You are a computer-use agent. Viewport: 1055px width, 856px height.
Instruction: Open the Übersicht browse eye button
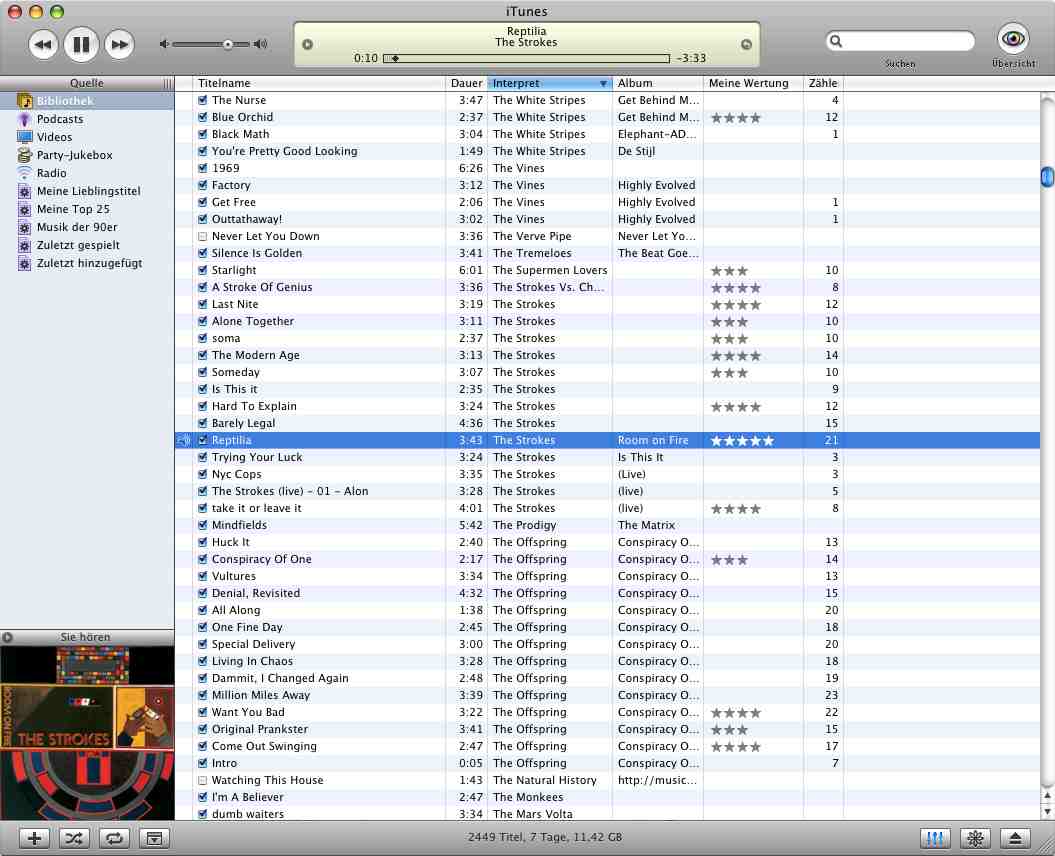coord(1013,38)
